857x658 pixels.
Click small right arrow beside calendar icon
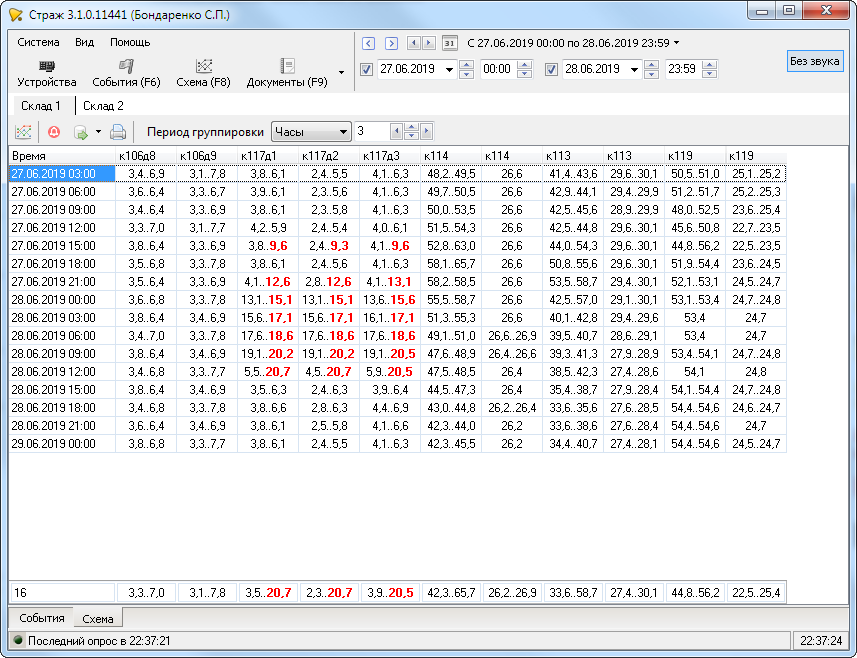[429, 43]
